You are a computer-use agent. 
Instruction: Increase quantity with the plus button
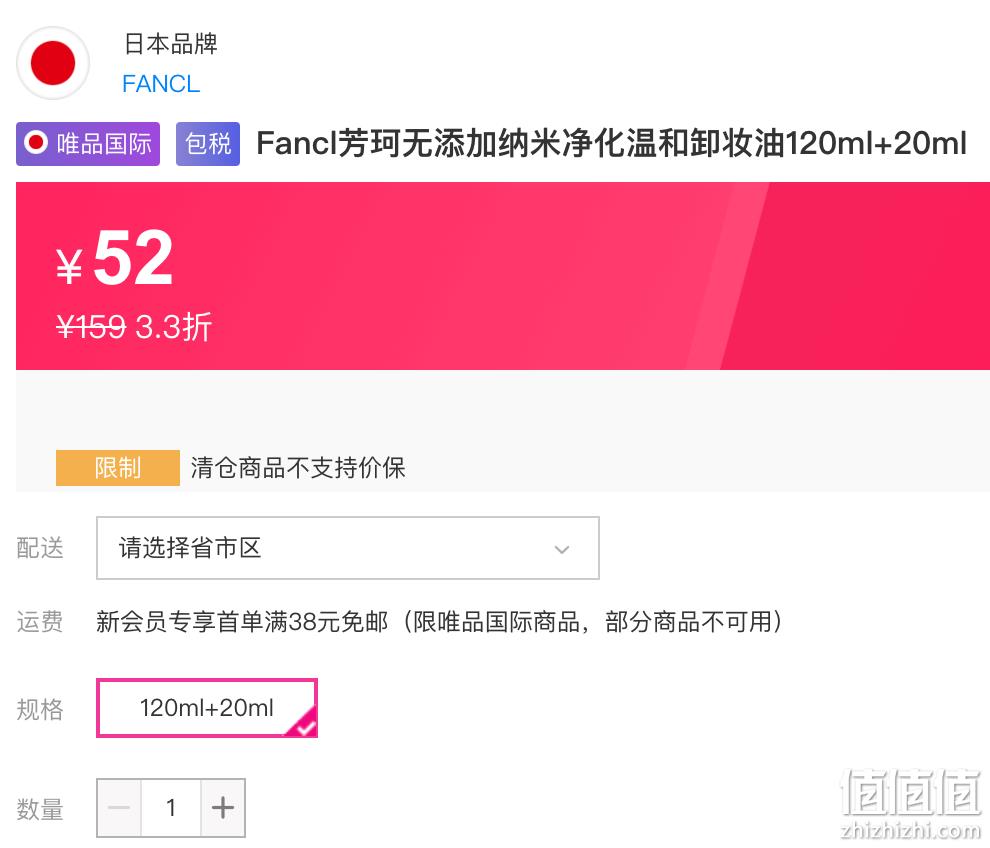point(223,808)
